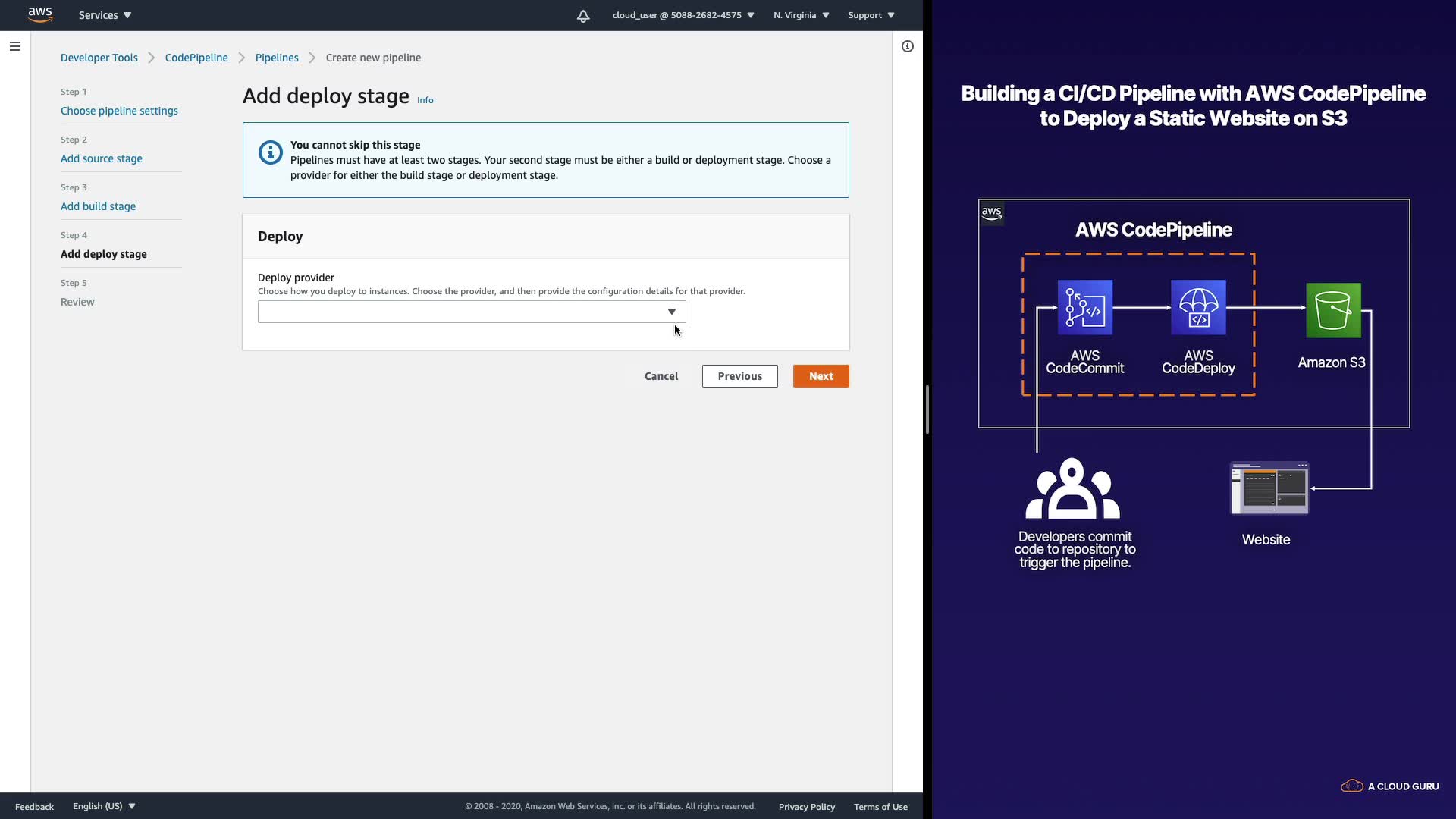Click the orange Next button
The width and height of the screenshot is (1456, 819).
point(821,376)
